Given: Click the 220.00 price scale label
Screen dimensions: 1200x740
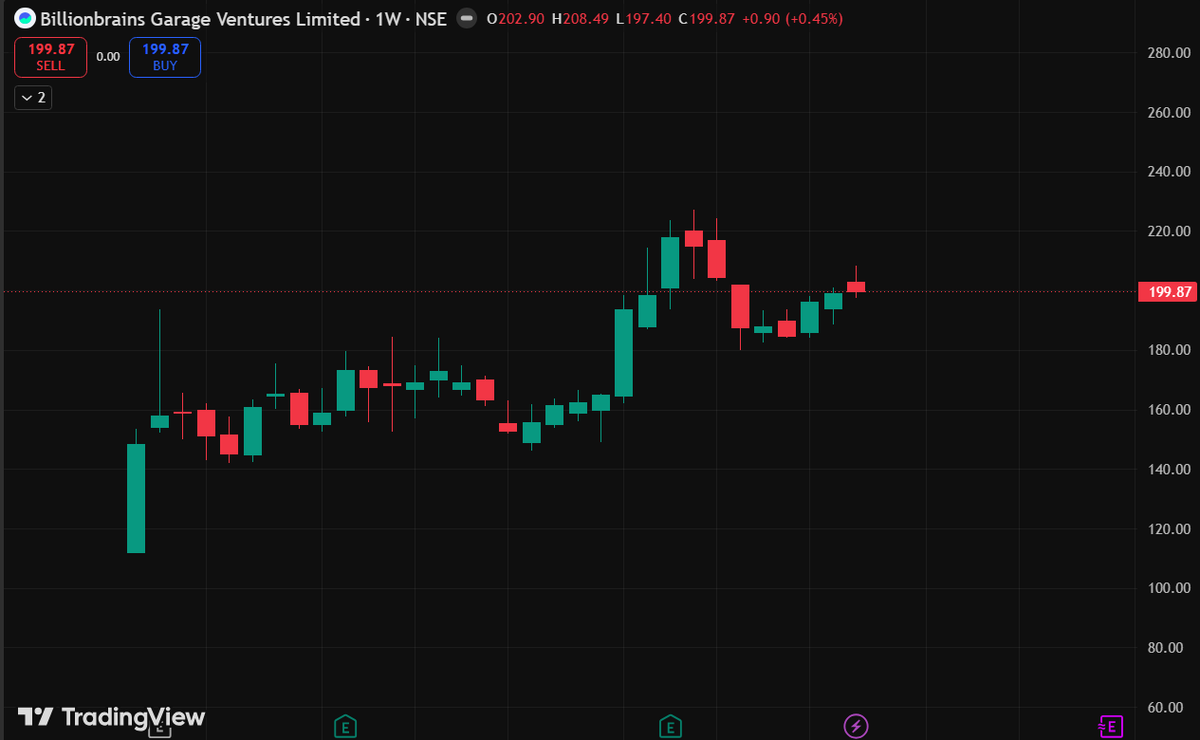Looking at the screenshot, I should tap(1169, 232).
